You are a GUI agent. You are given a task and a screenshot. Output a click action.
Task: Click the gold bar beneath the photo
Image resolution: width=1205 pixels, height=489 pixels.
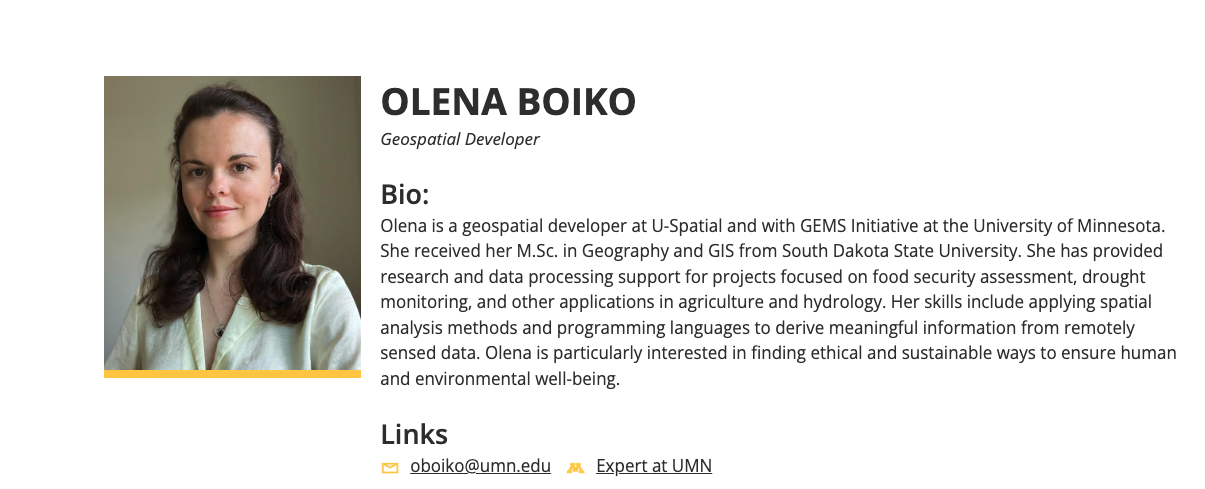click(232, 374)
